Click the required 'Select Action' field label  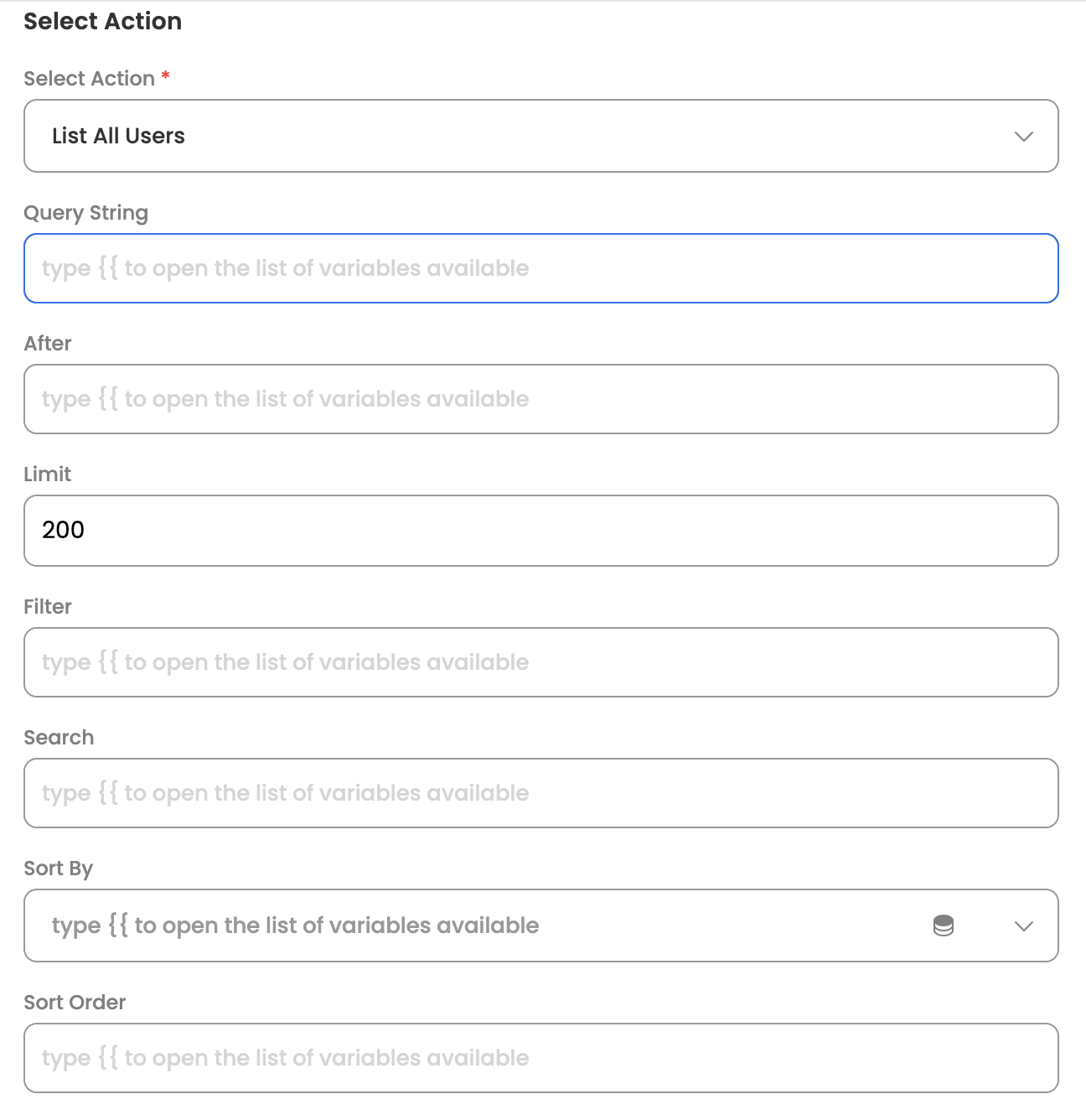89,79
